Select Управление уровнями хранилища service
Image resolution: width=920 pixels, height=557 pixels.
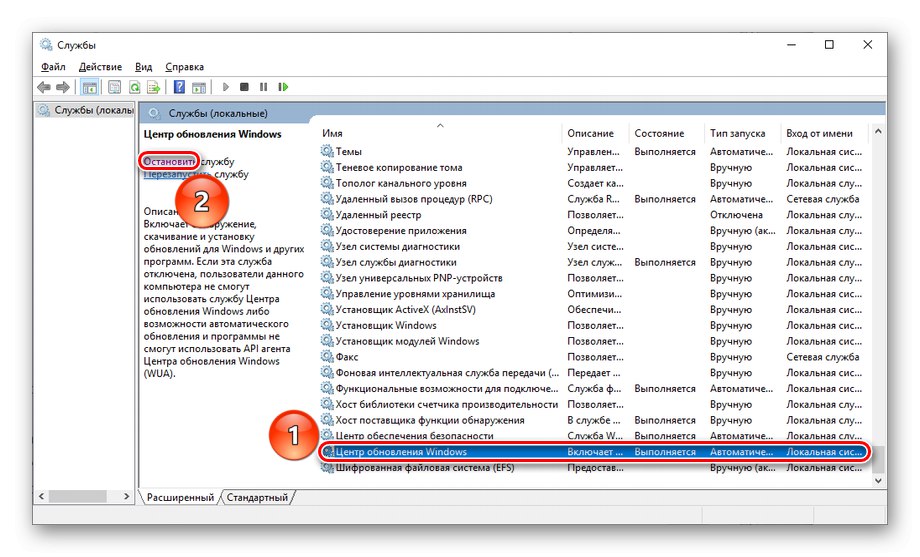pyautogui.click(x=594, y=294)
